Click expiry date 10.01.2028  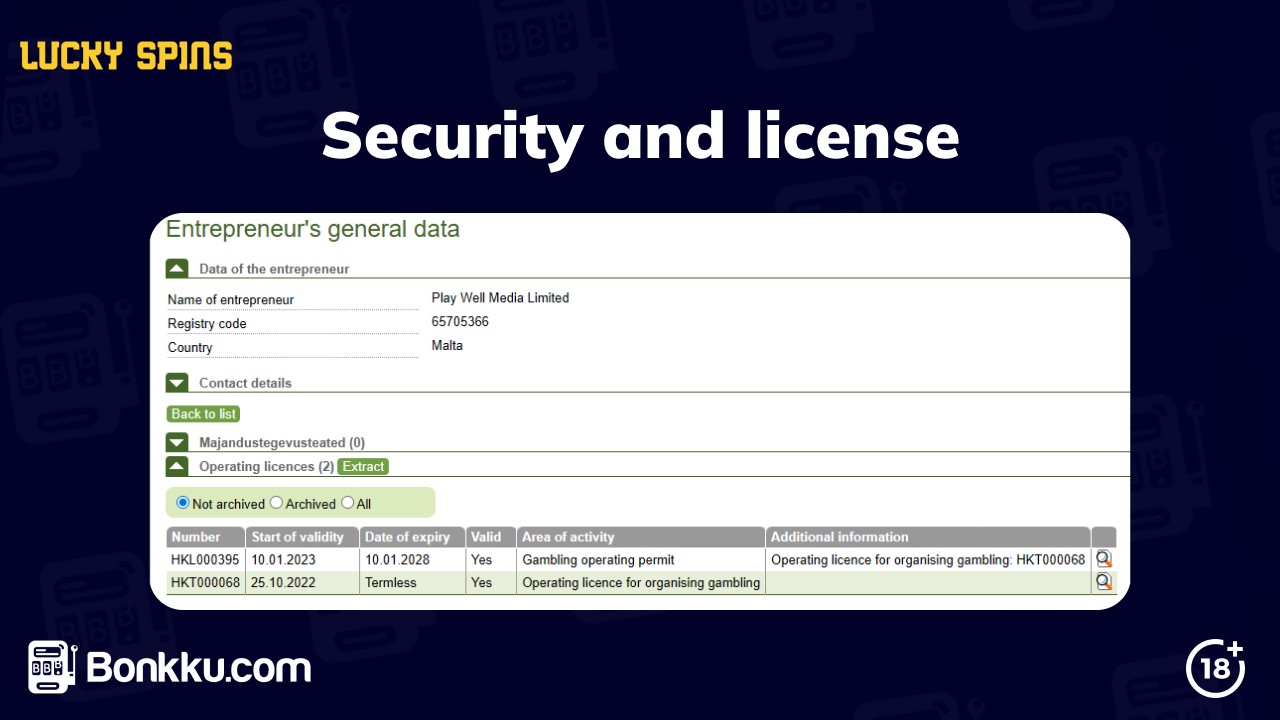(397, 560)
